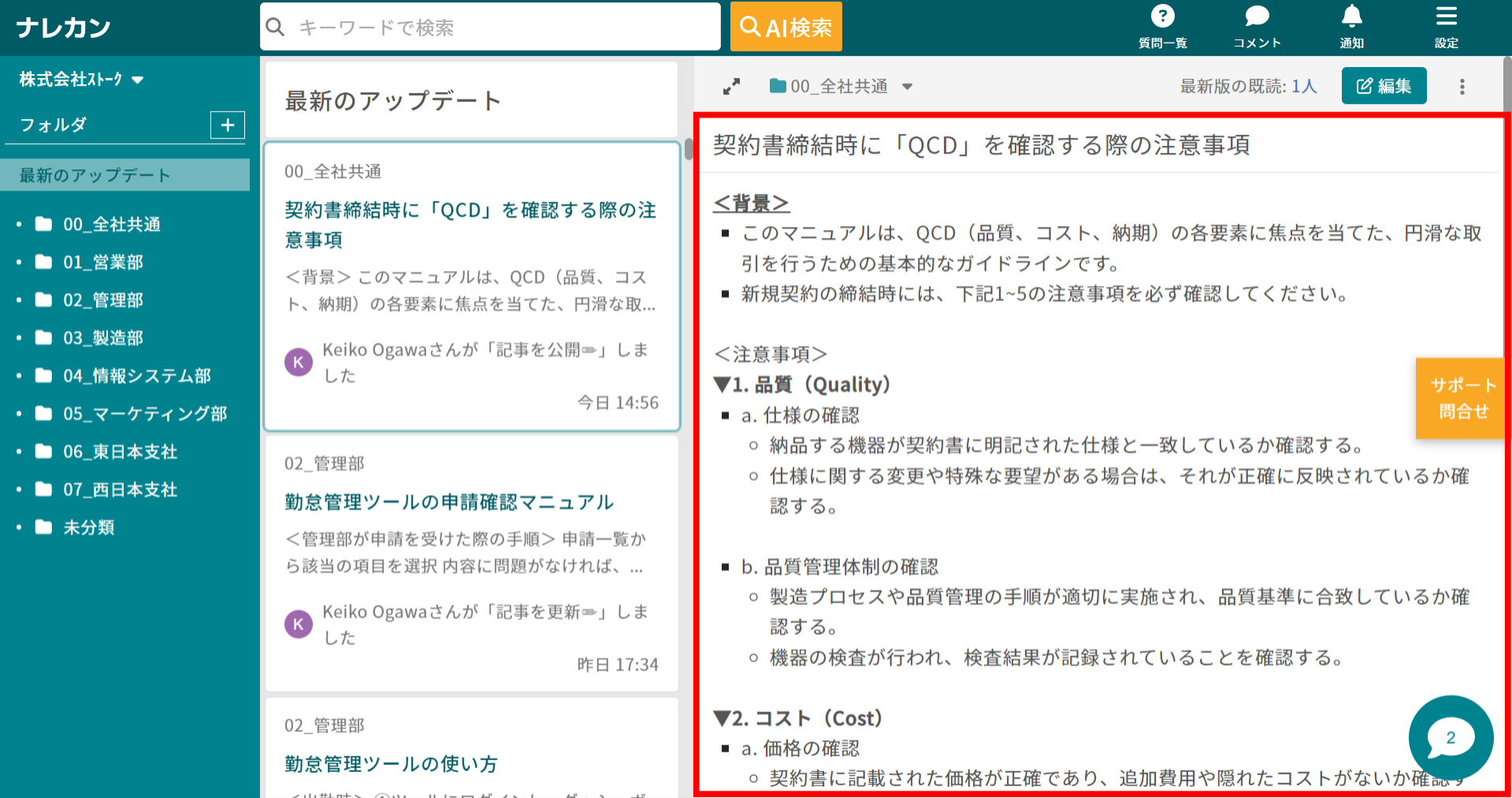Click the expand arrows icon to enlarge the article

(732, 87)
